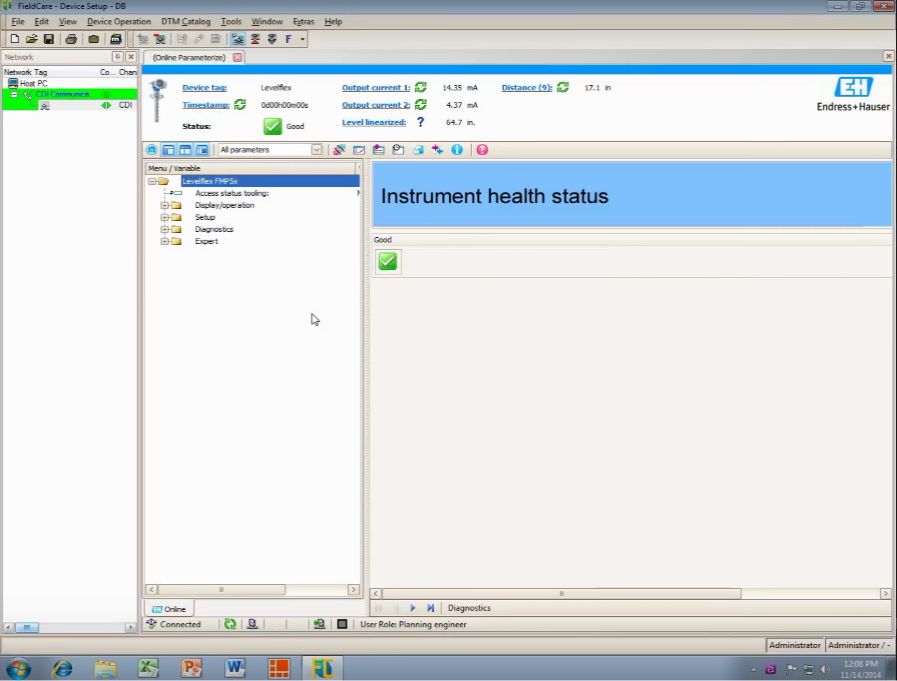The image size is (897, 681).
Task: Select the Online Parameterize tab
Action: (189, 57)
